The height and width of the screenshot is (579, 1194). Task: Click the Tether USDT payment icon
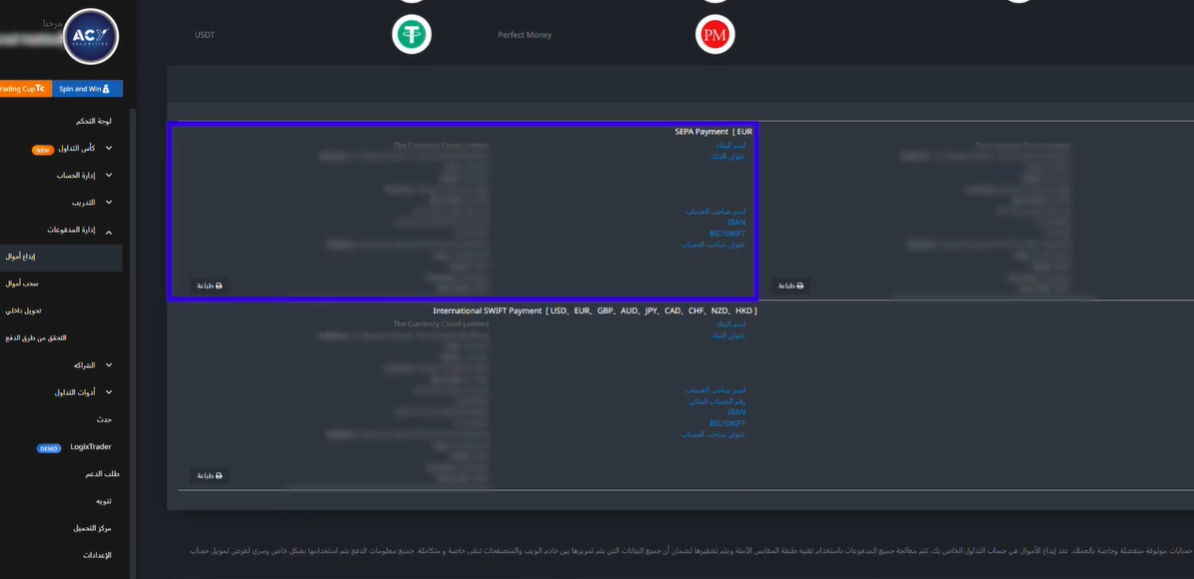(411, 35)
